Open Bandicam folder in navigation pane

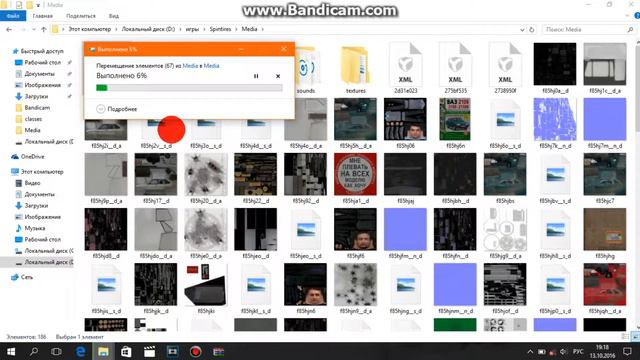[37, 108]
